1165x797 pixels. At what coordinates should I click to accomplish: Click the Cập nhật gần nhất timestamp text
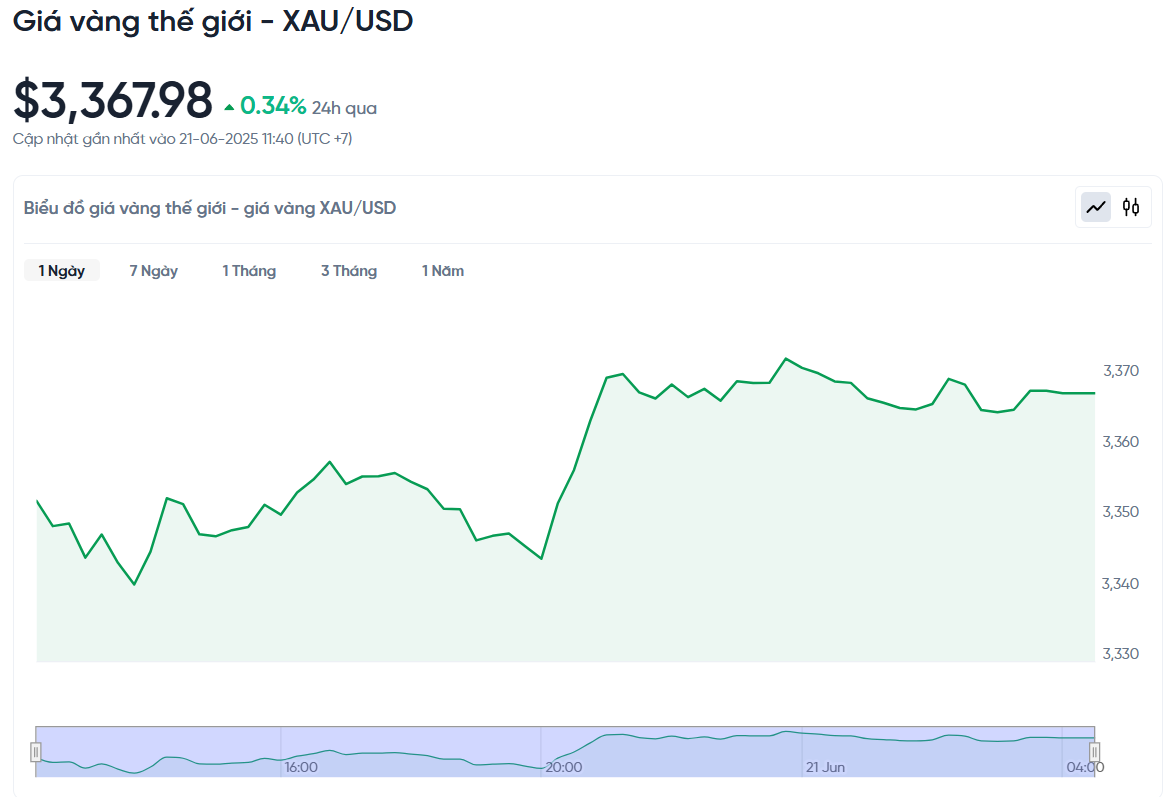coord(183,139)
